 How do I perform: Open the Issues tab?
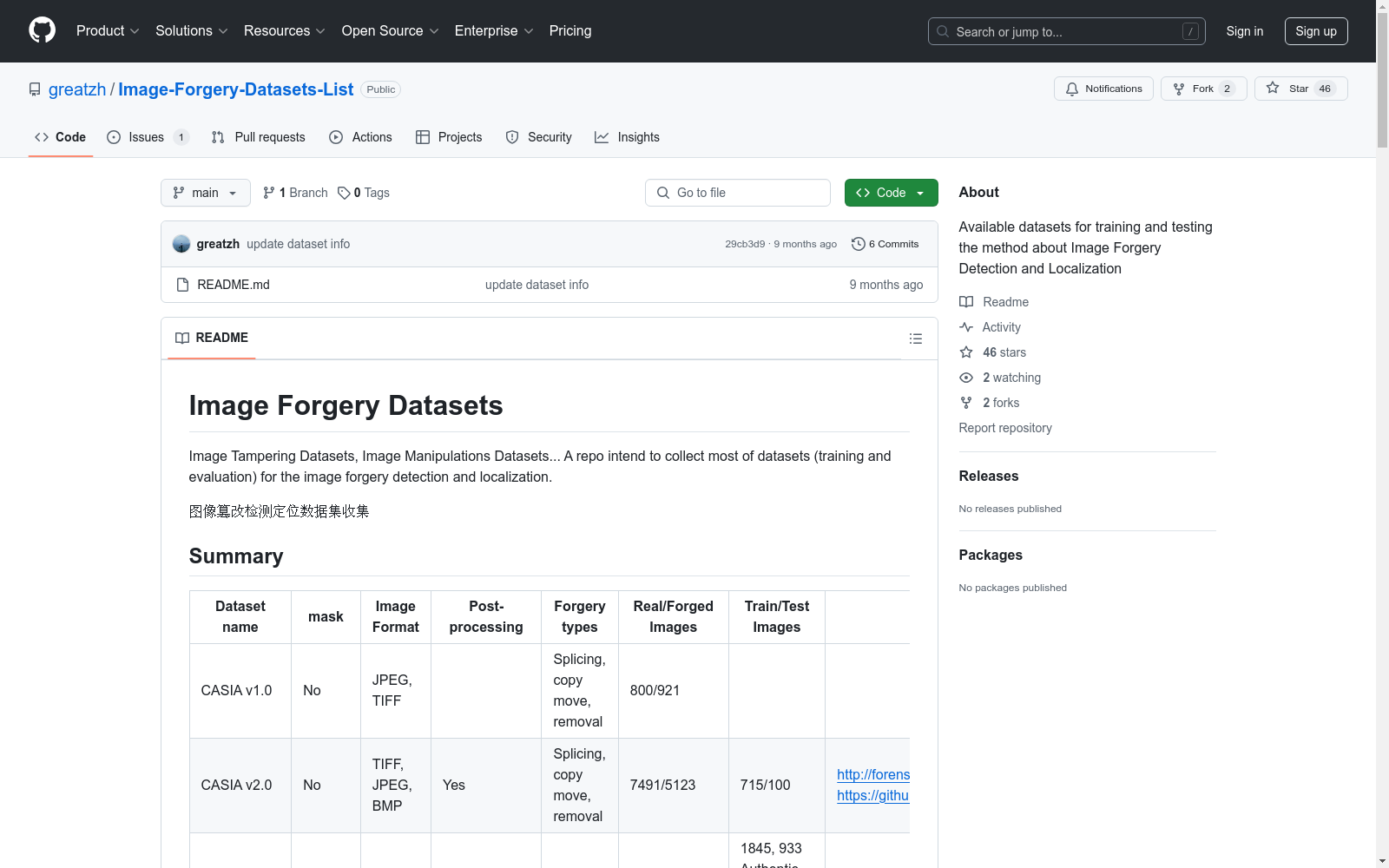148,137
